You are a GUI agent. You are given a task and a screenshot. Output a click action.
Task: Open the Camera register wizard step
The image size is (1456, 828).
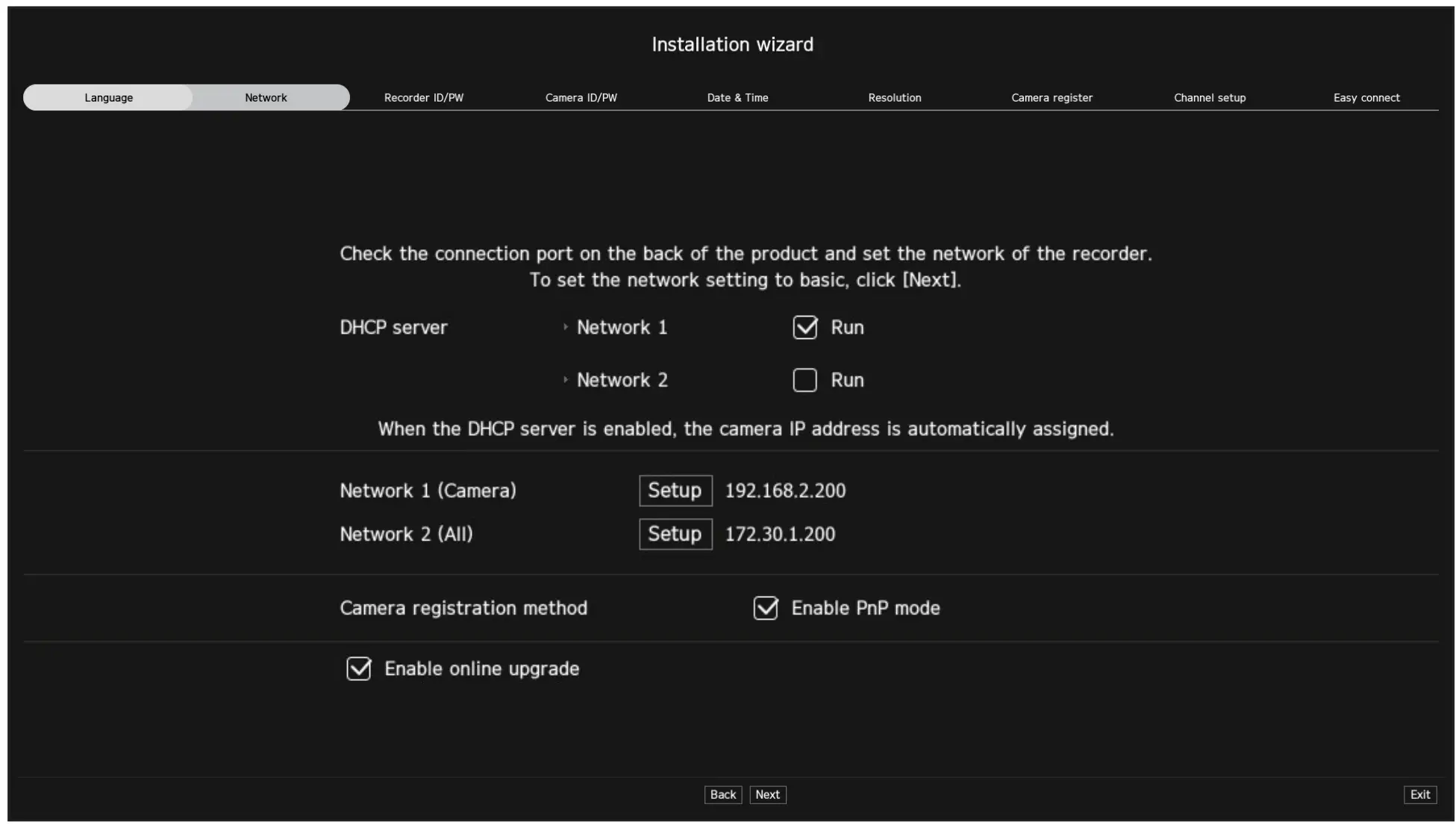tap(1052, 97)
